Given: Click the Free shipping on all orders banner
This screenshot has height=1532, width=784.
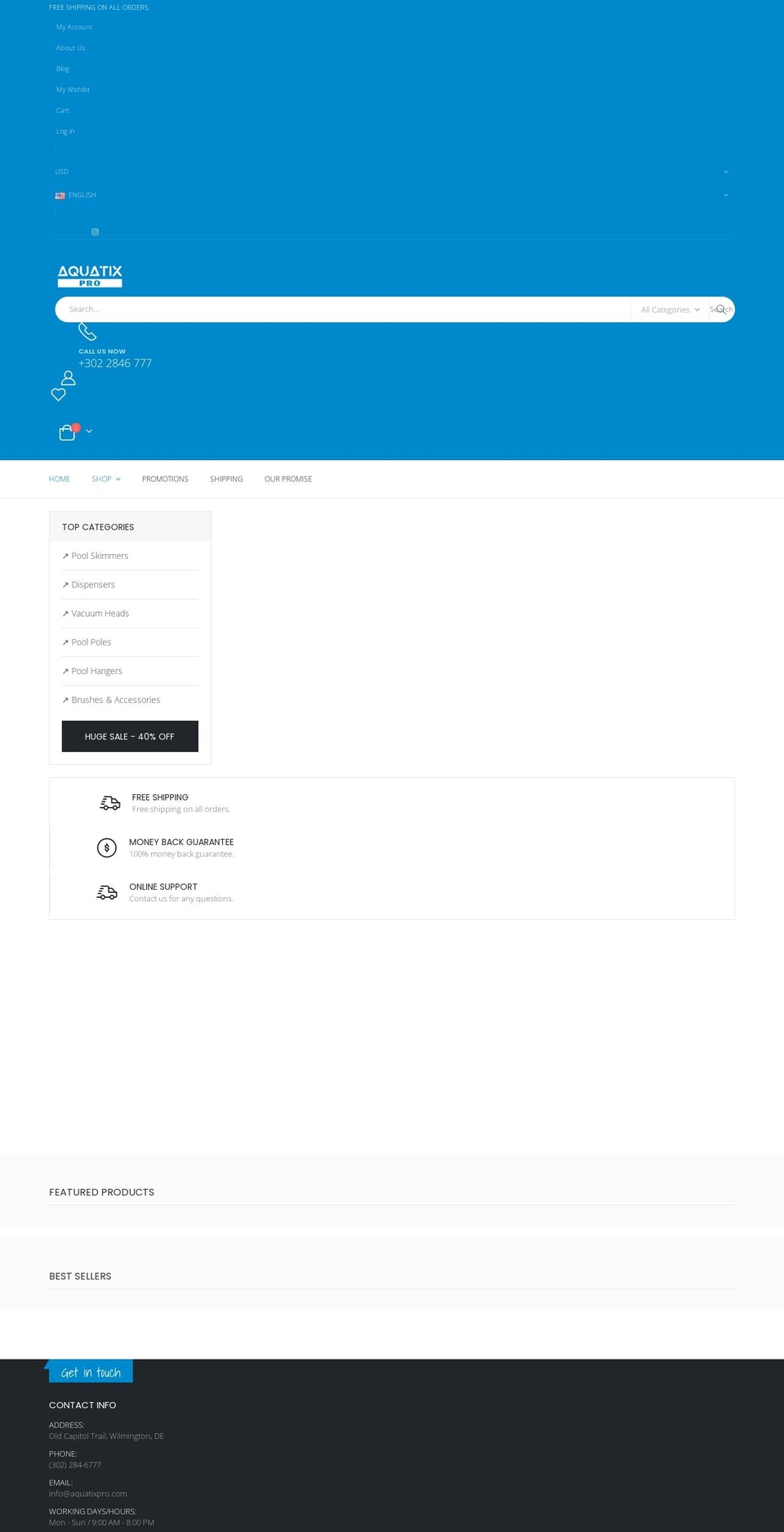Looking at the screenshot, I should coord(99,7).
